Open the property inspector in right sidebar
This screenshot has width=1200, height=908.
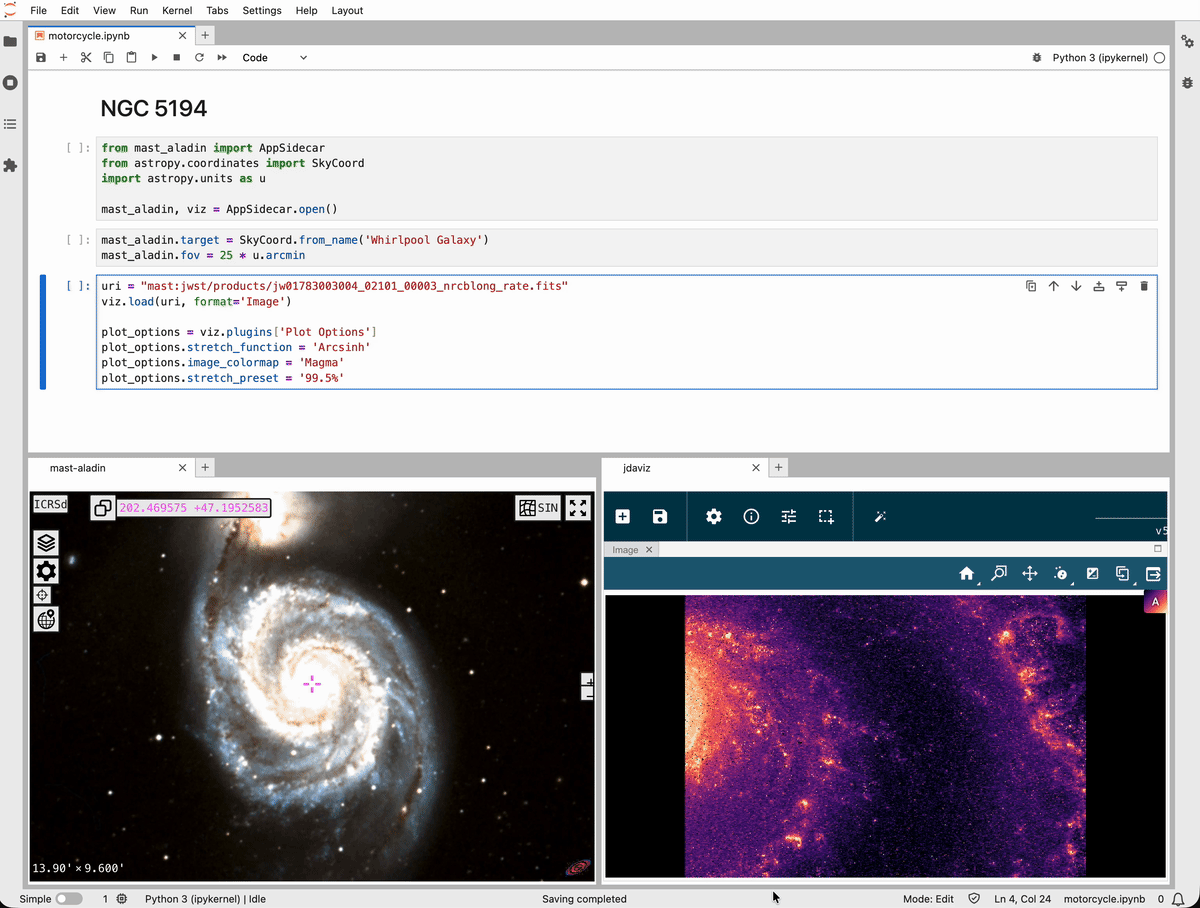click(1187, 41)
